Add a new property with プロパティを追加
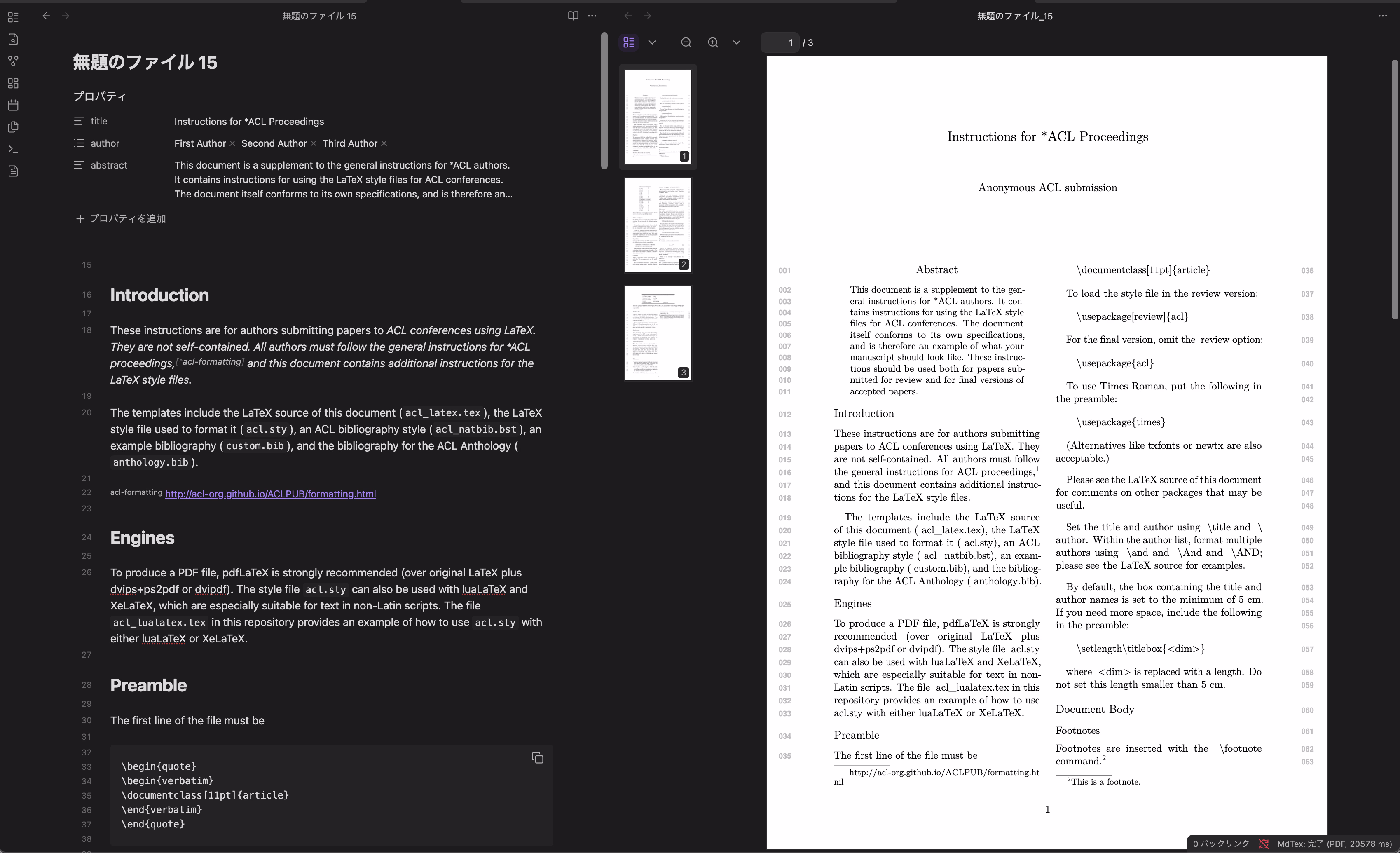Viewport: 1400px width, 853px height. 120,219
